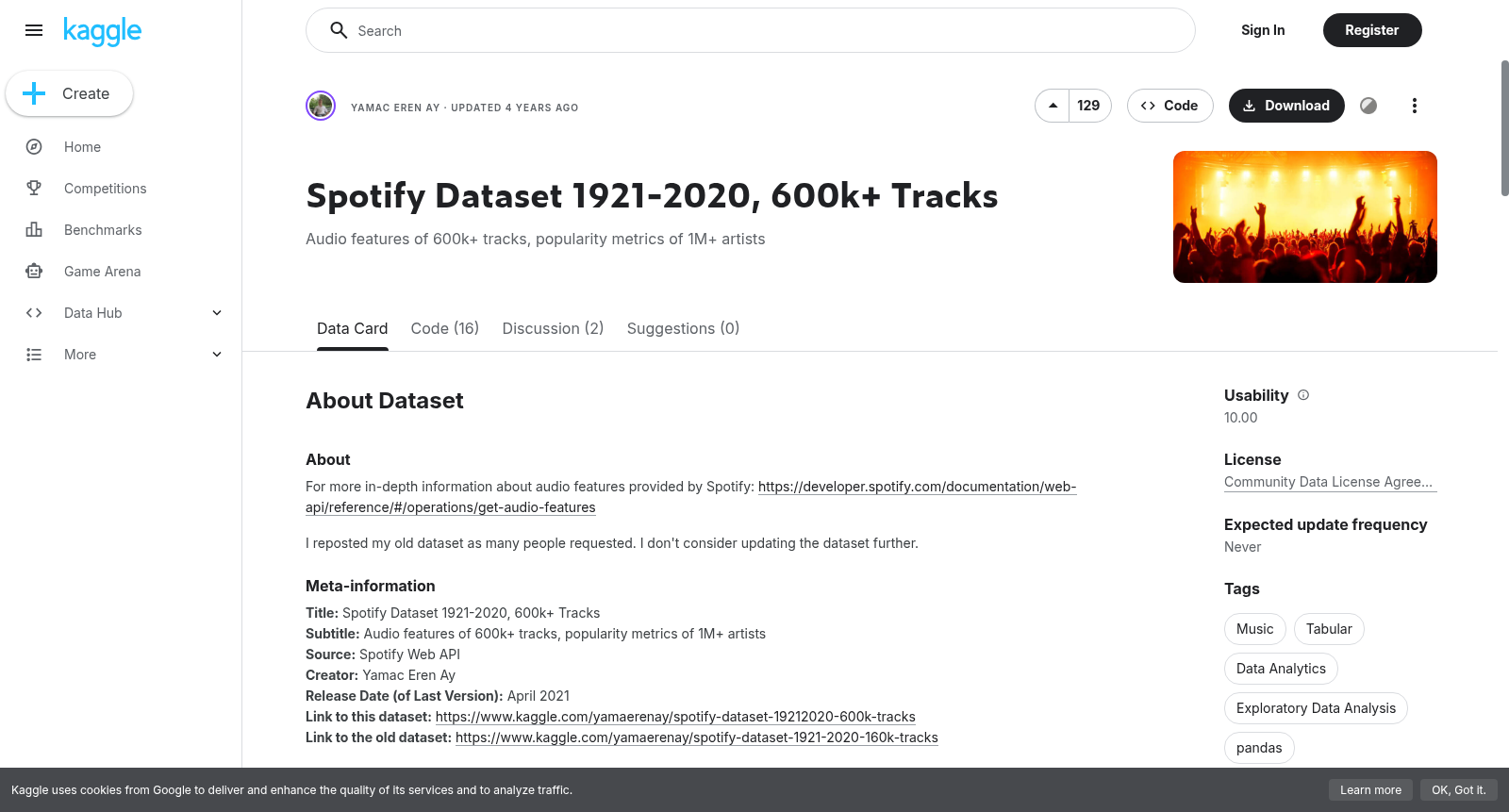Open the Home compass icon

pos(34,147)
